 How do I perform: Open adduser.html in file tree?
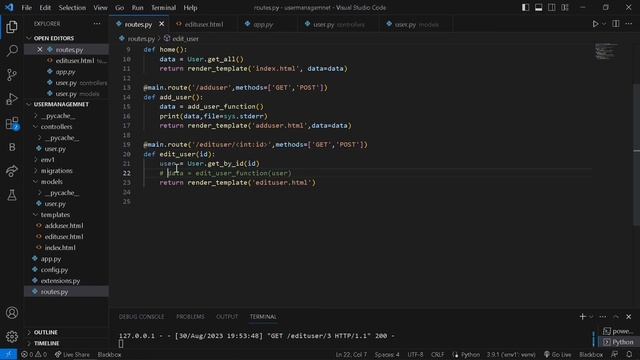click(64, 226)
